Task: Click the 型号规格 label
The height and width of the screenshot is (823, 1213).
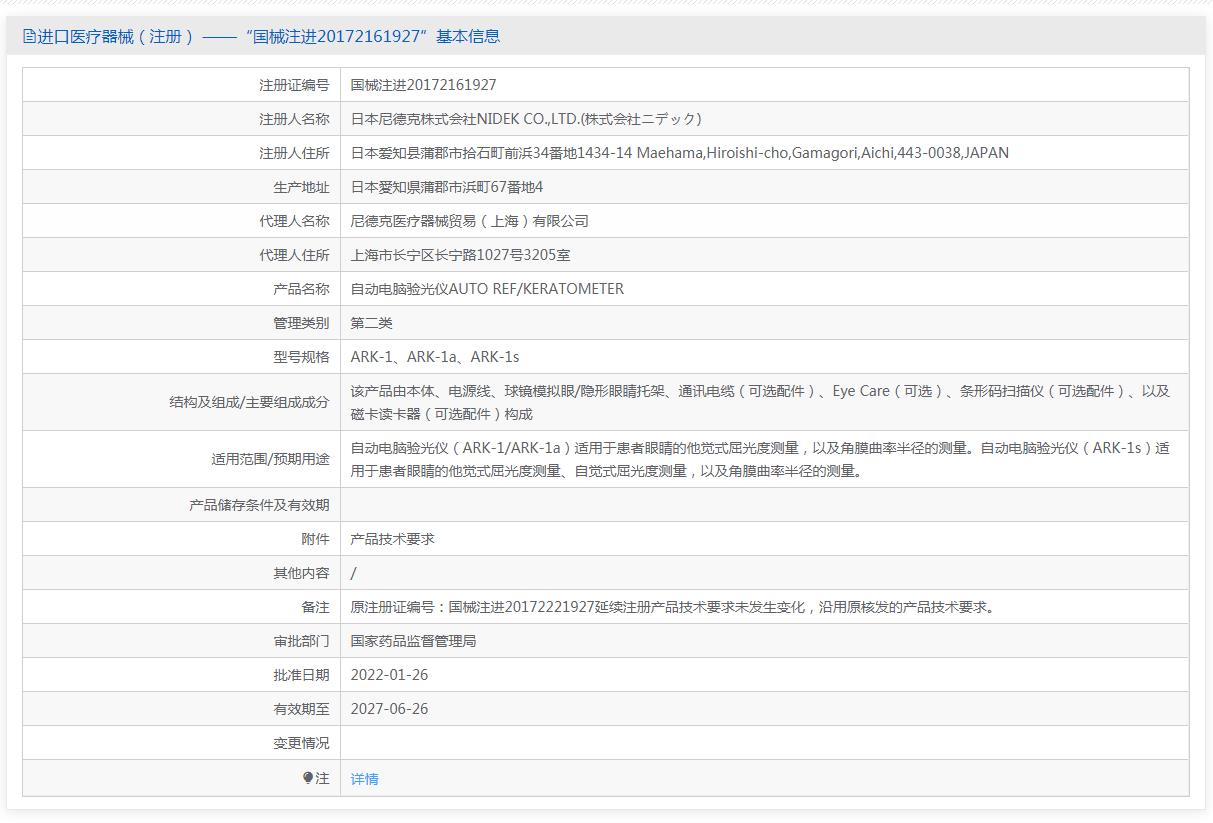Action: (x=301, y=357)
